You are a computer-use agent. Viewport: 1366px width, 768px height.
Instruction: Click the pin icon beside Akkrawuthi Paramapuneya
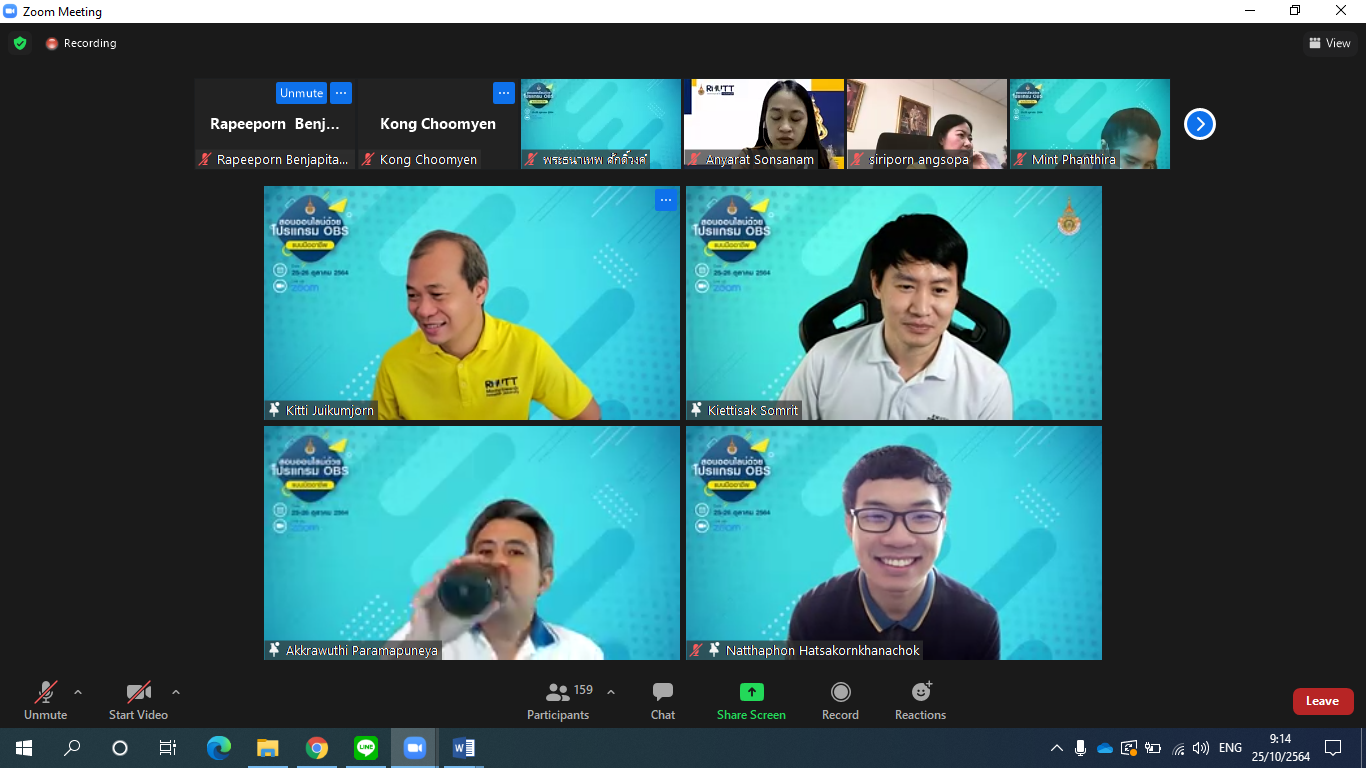click(274, 650)
